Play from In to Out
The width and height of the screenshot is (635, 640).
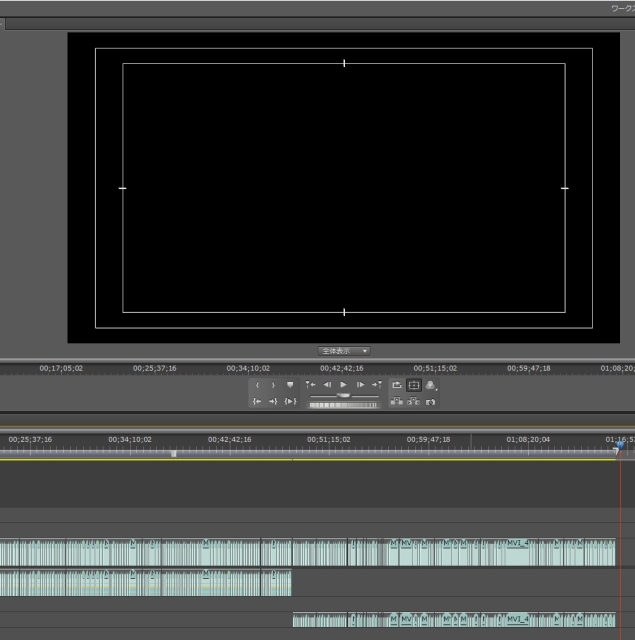290,402
